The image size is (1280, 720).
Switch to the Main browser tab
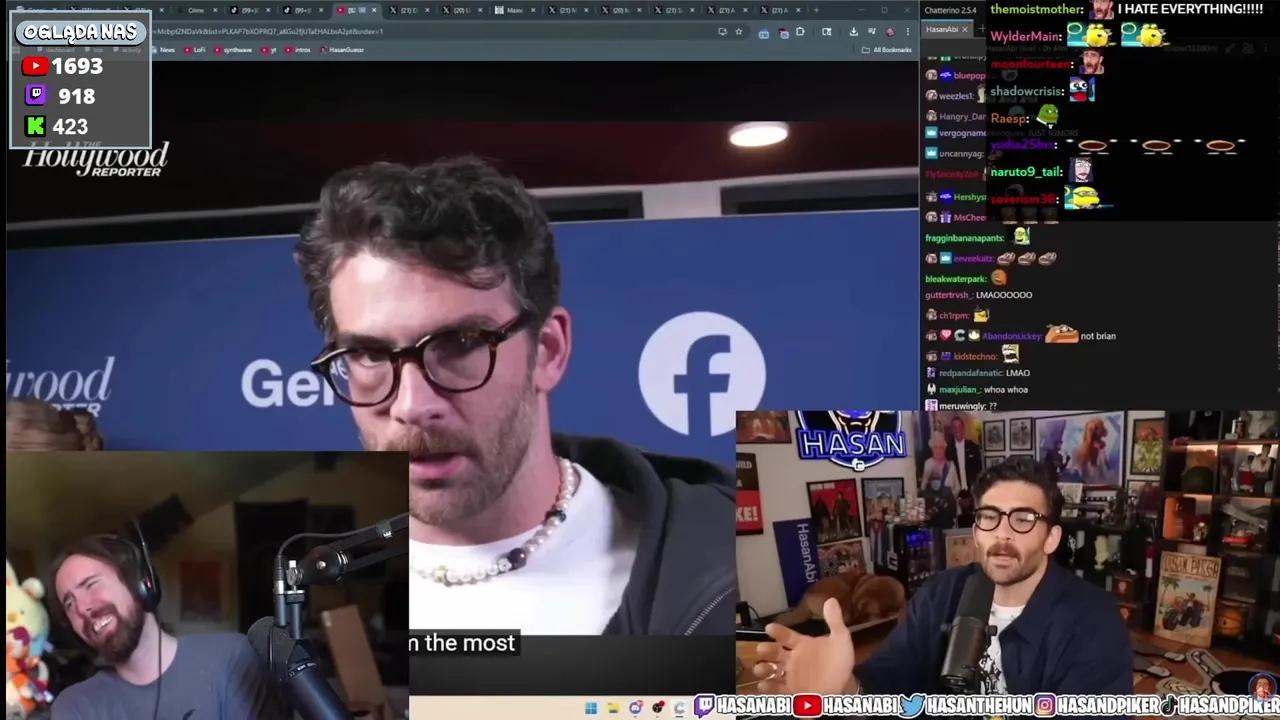click(x=514, y=10)
